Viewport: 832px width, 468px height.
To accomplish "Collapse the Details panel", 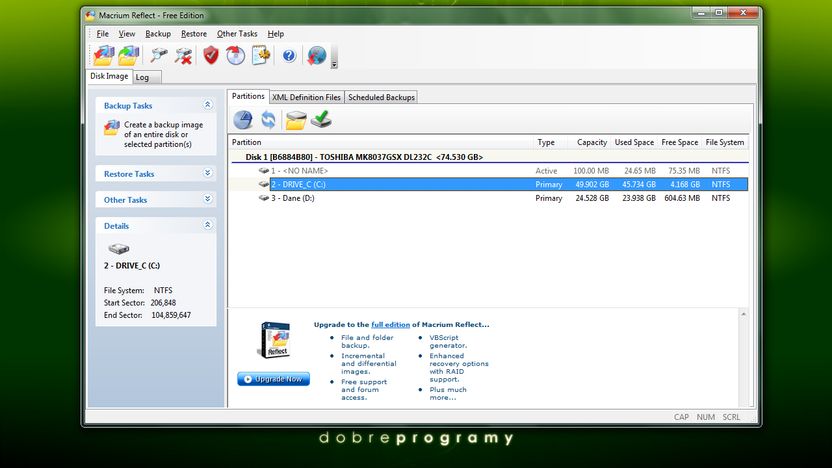I will 207,225.
